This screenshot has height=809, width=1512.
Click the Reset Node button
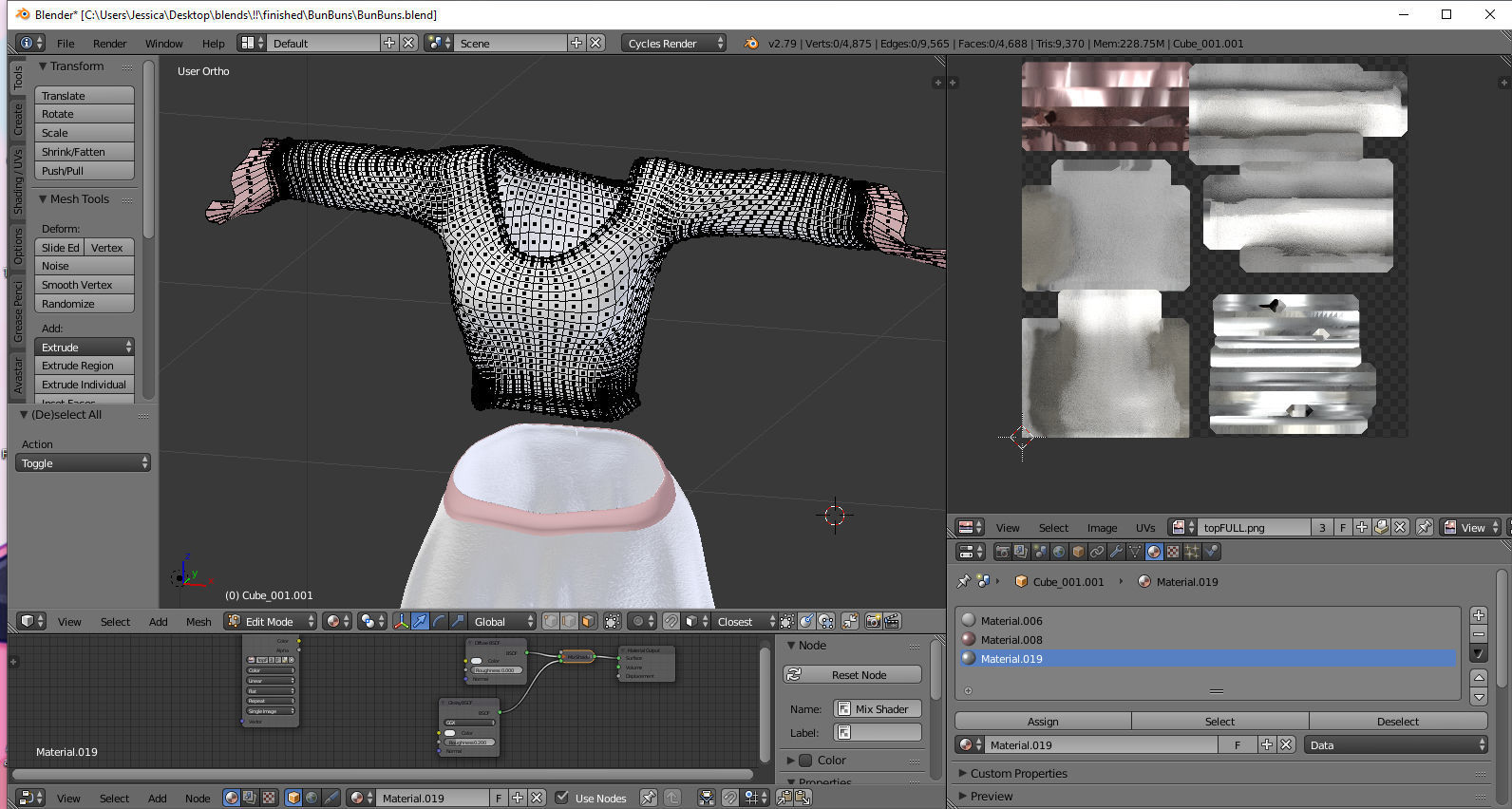(852, 675)
